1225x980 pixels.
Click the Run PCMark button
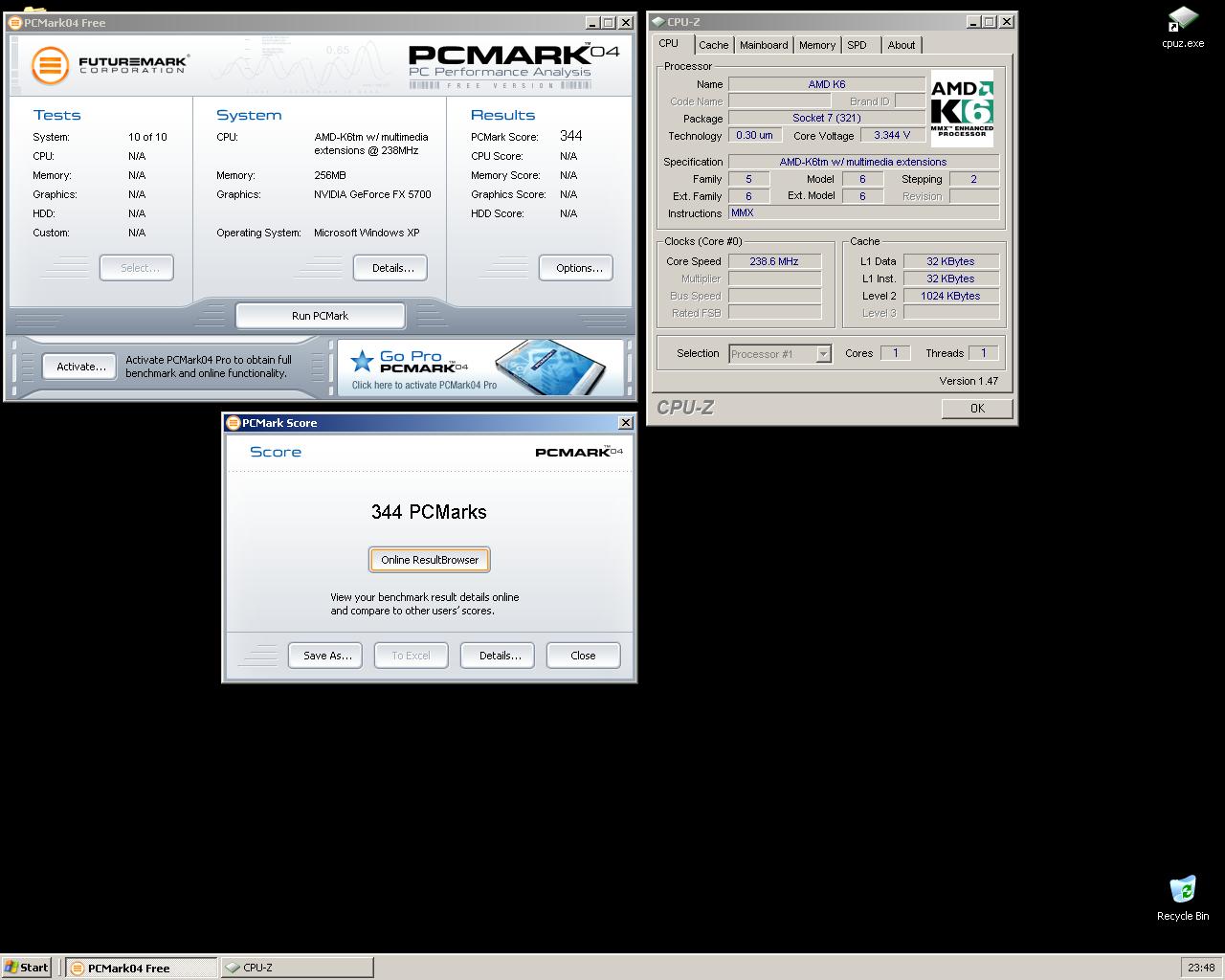click(x=320, y=316)
